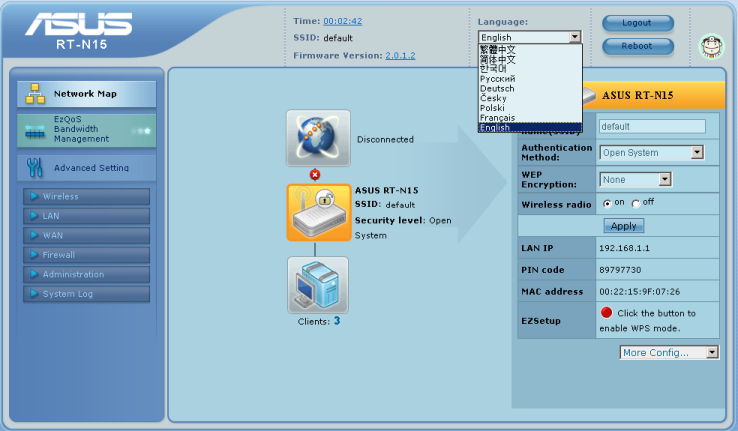Click the arrow icon next to Wireless

(34, 196)
